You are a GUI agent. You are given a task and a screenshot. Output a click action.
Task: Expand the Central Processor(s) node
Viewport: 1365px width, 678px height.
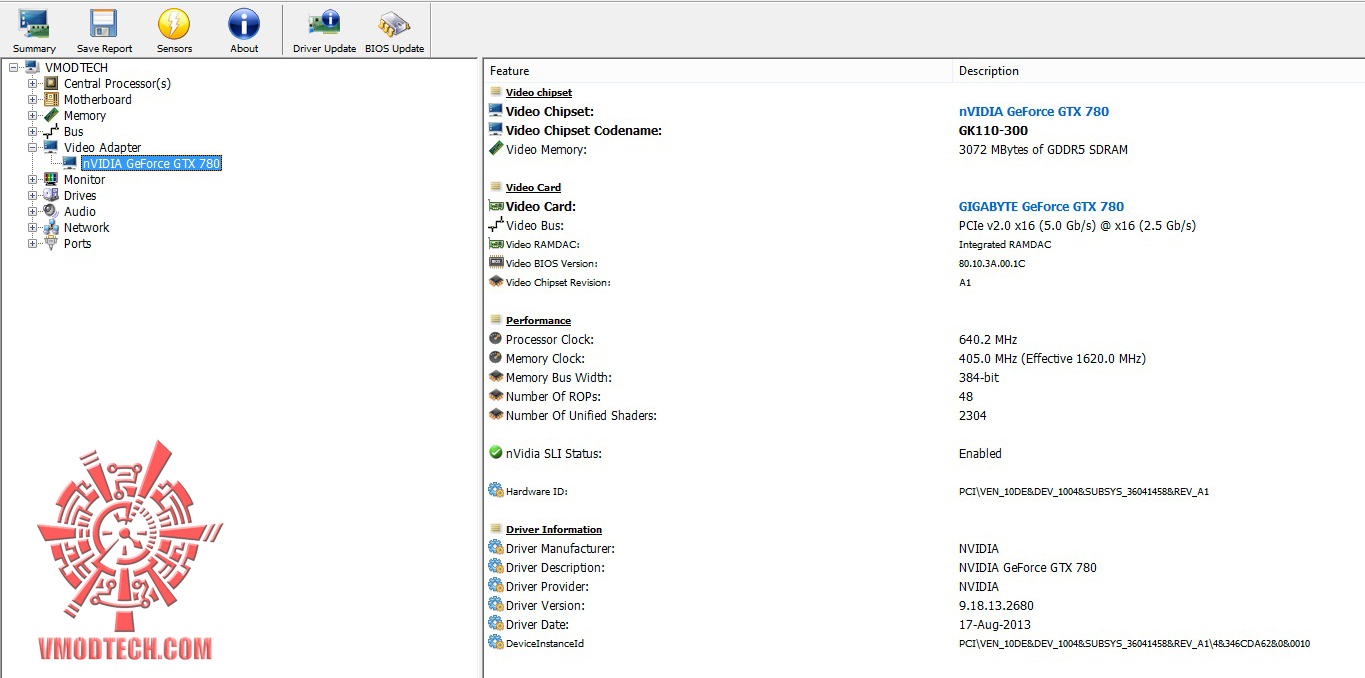coord(33,84)
